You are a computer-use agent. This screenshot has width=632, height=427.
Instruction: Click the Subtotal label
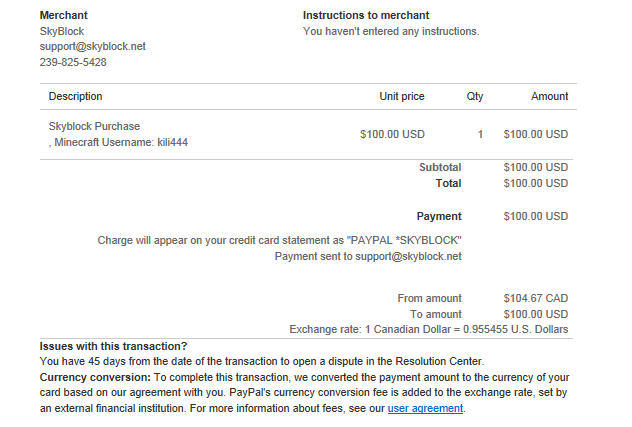(440, 167)
